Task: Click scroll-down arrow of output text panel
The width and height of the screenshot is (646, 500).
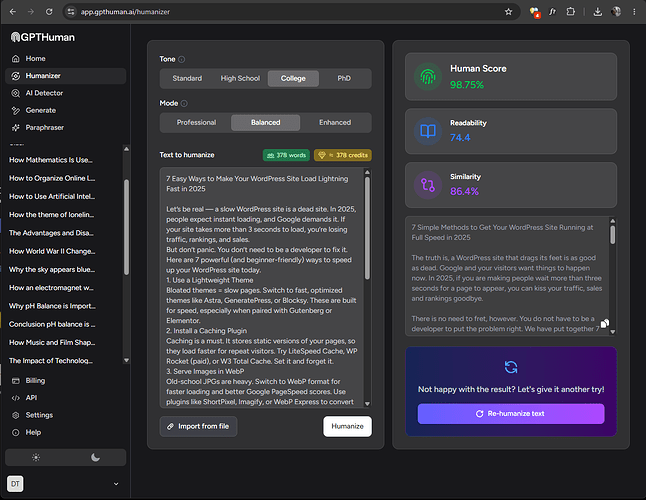Action: coord(613,332)
